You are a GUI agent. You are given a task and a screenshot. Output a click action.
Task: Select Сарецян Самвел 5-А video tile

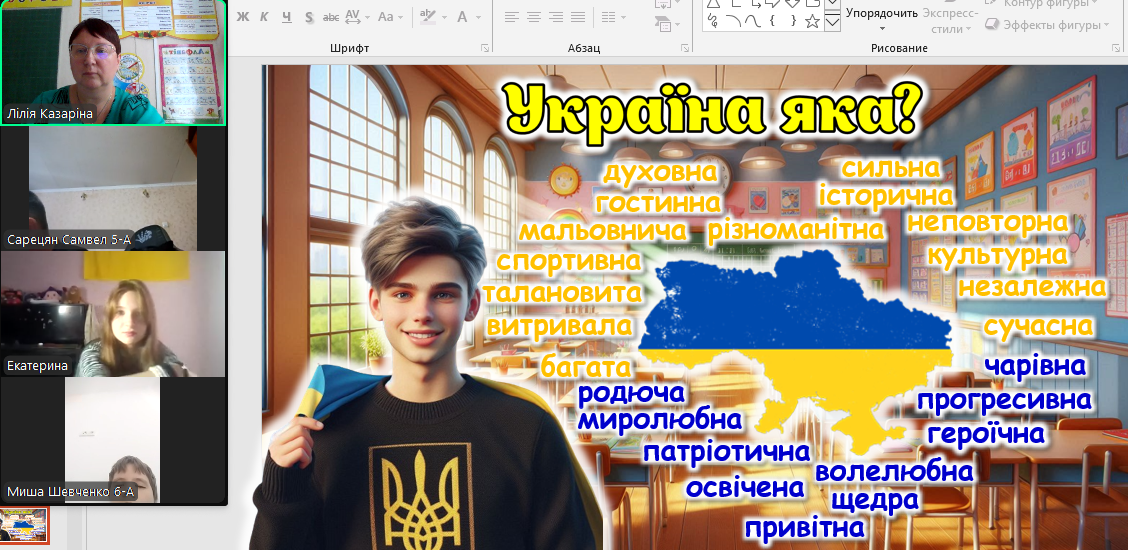click(113, 189)
